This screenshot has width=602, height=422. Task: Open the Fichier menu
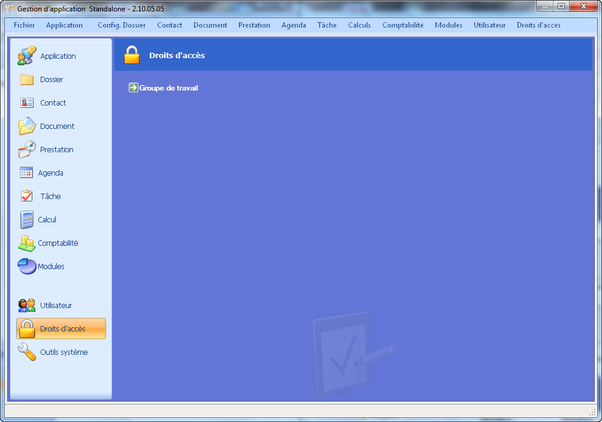[x=25, y=24]
